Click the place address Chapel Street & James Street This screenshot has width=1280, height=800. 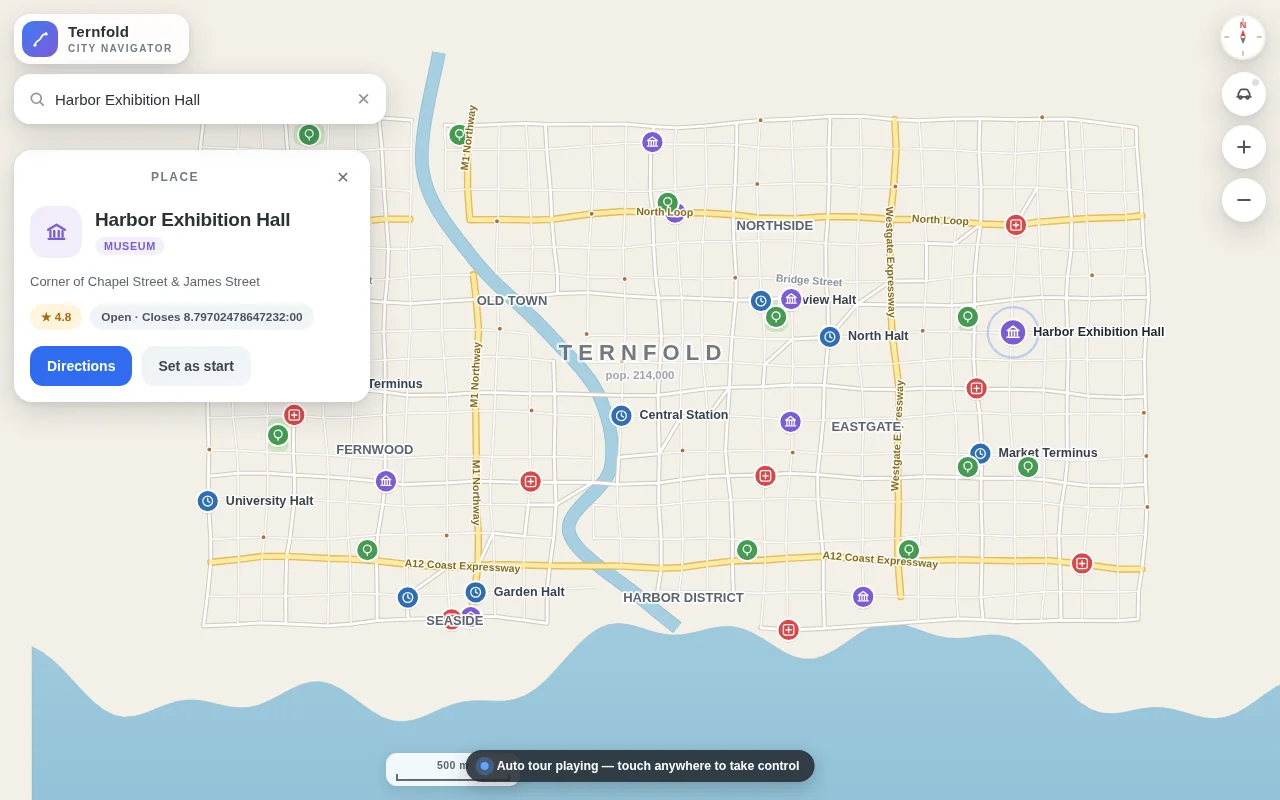[145, 282]
